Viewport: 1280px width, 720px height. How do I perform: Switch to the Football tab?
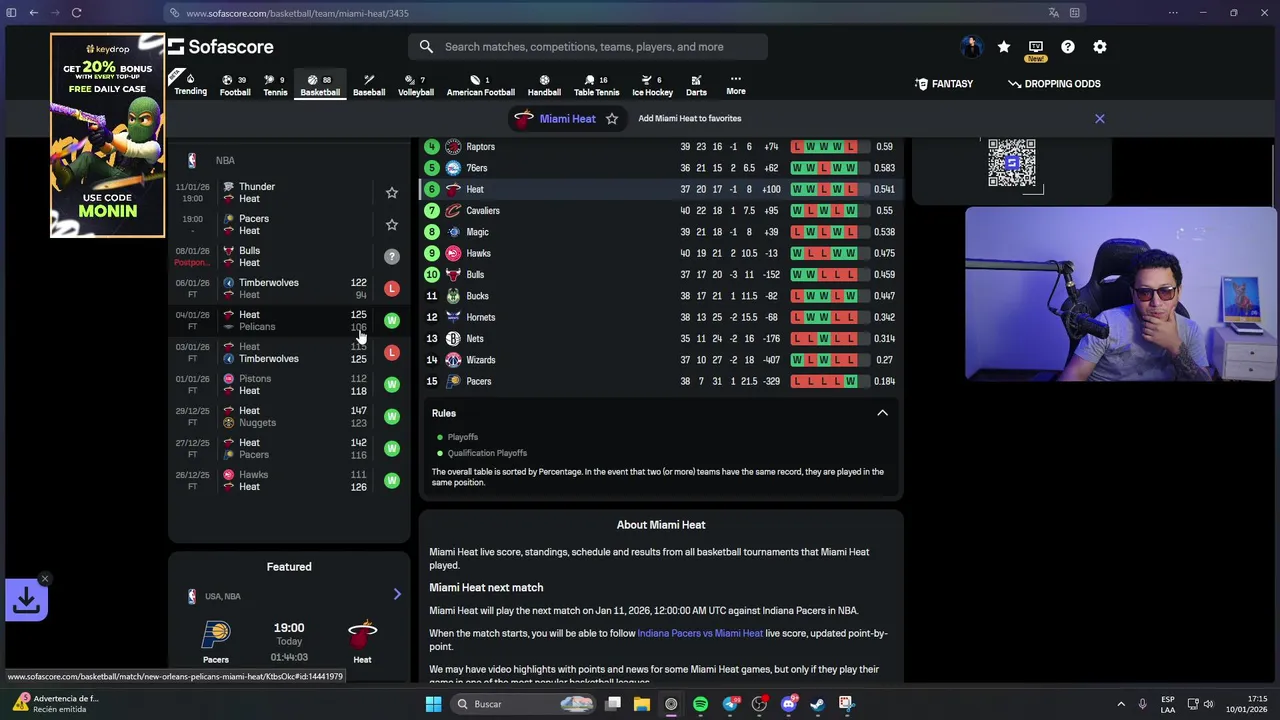pos(235,85)
